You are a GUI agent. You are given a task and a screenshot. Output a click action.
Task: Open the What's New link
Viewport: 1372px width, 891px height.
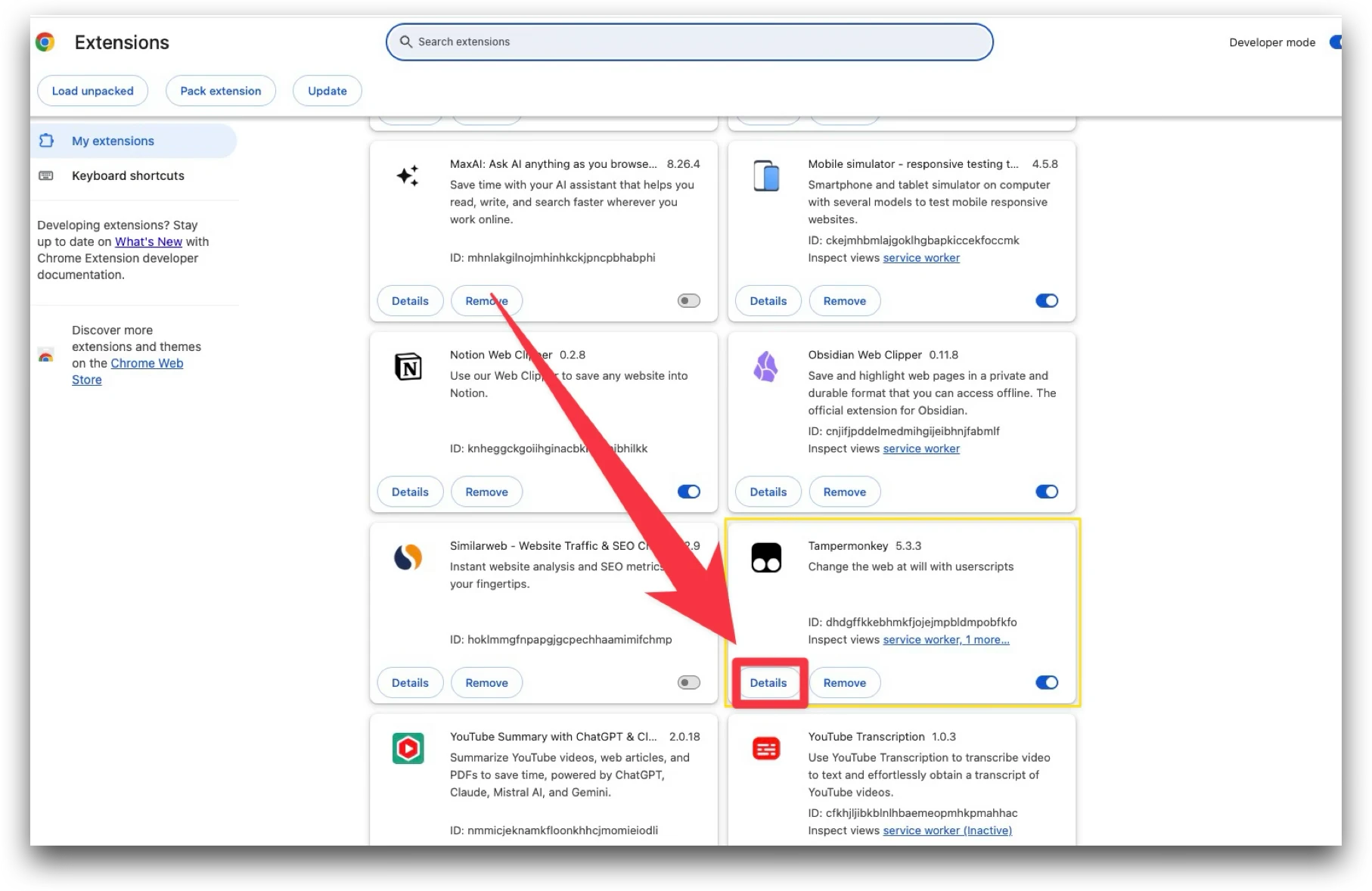tap(148, 242)
